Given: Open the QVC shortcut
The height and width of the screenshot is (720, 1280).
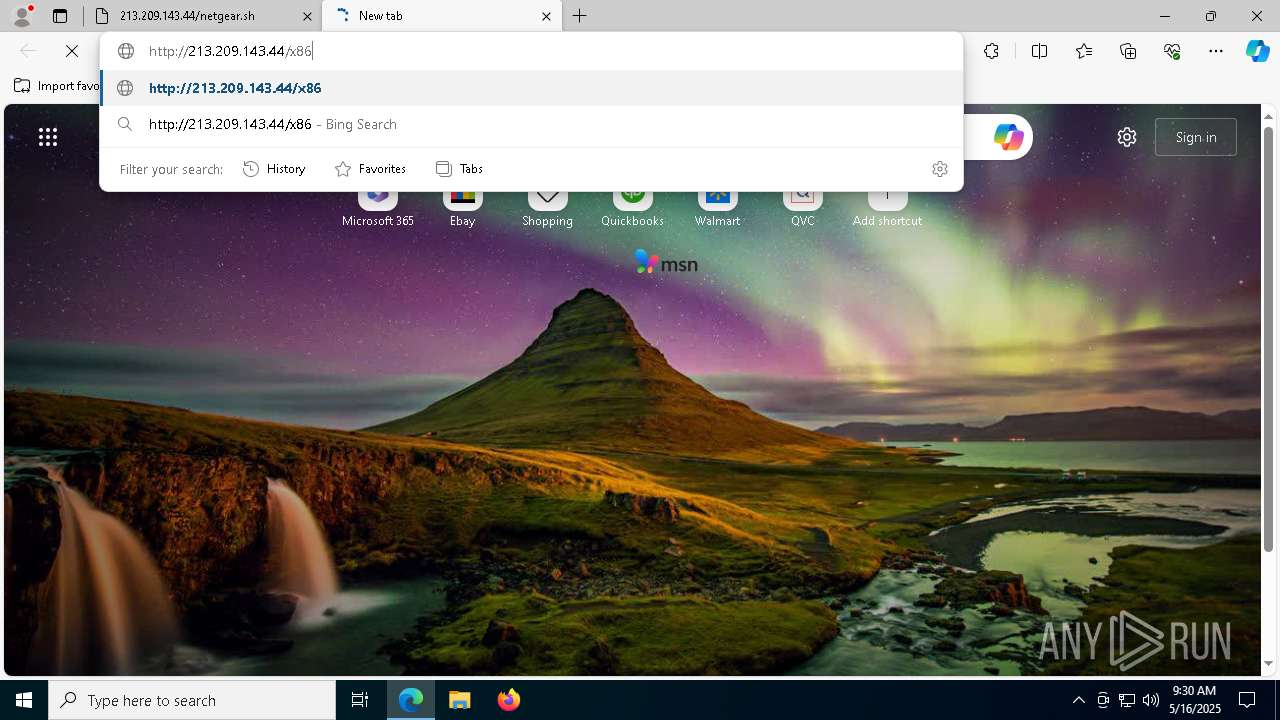Looking at the screenshot, I should pos(802,209).
